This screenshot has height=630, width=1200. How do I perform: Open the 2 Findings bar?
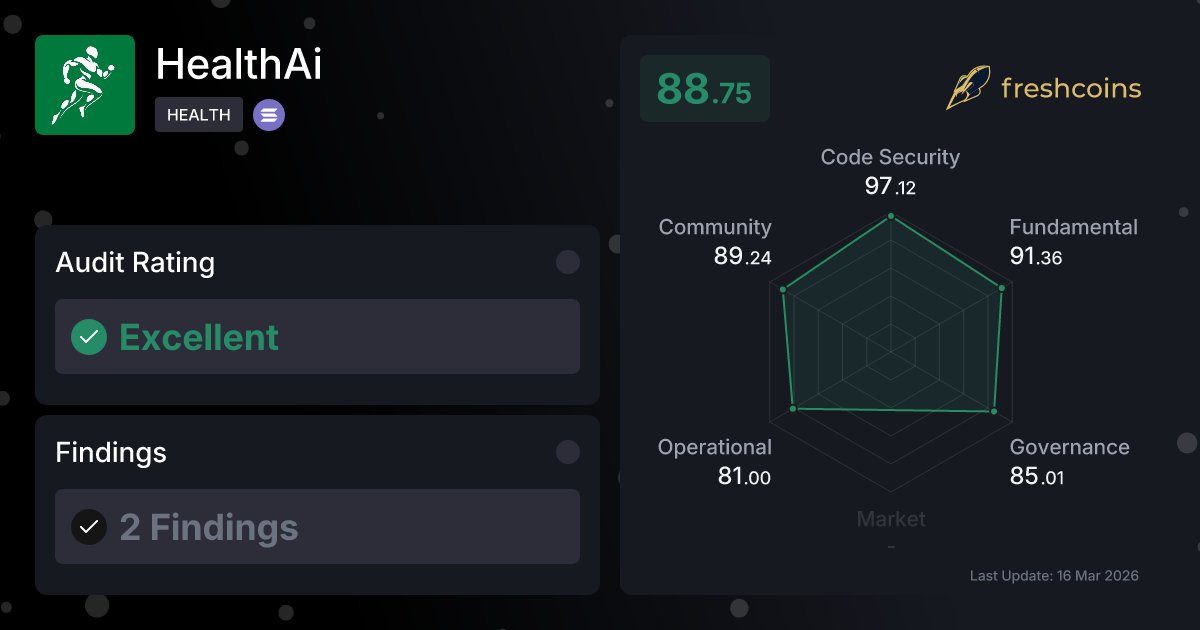coord(317,527)
